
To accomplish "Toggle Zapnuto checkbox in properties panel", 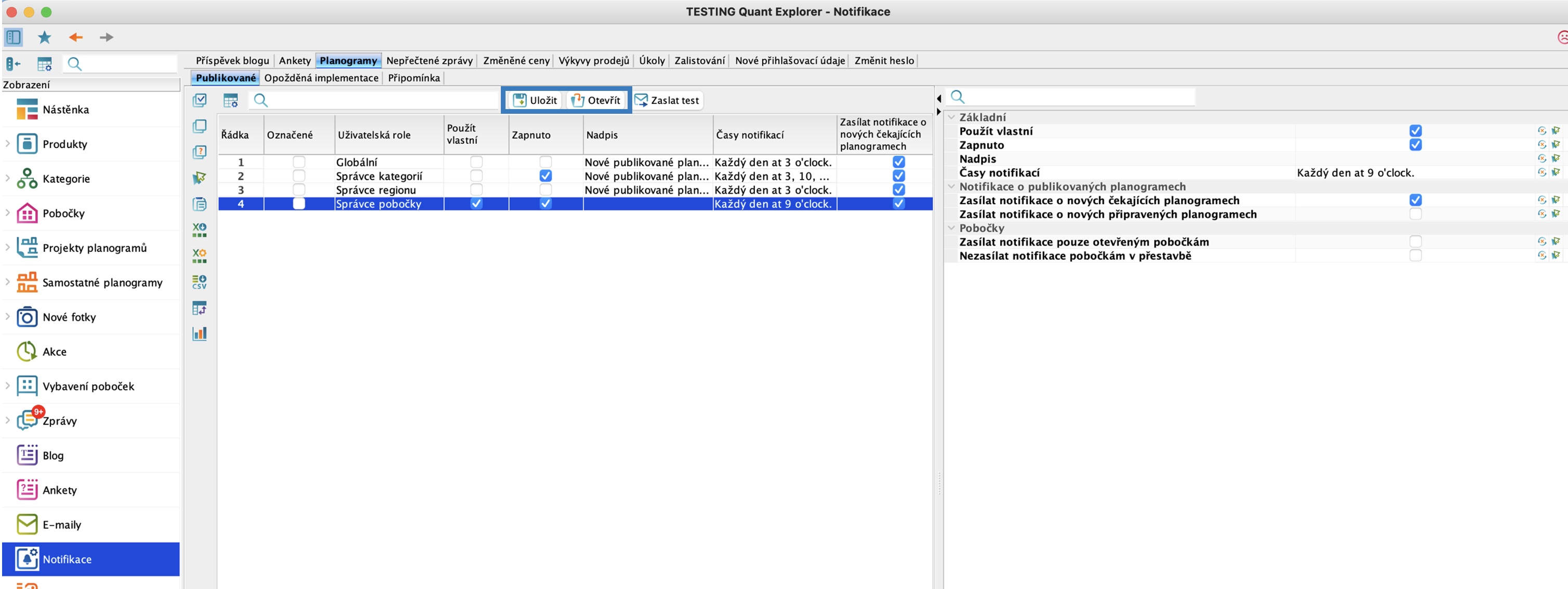I will coord(1415,145).
